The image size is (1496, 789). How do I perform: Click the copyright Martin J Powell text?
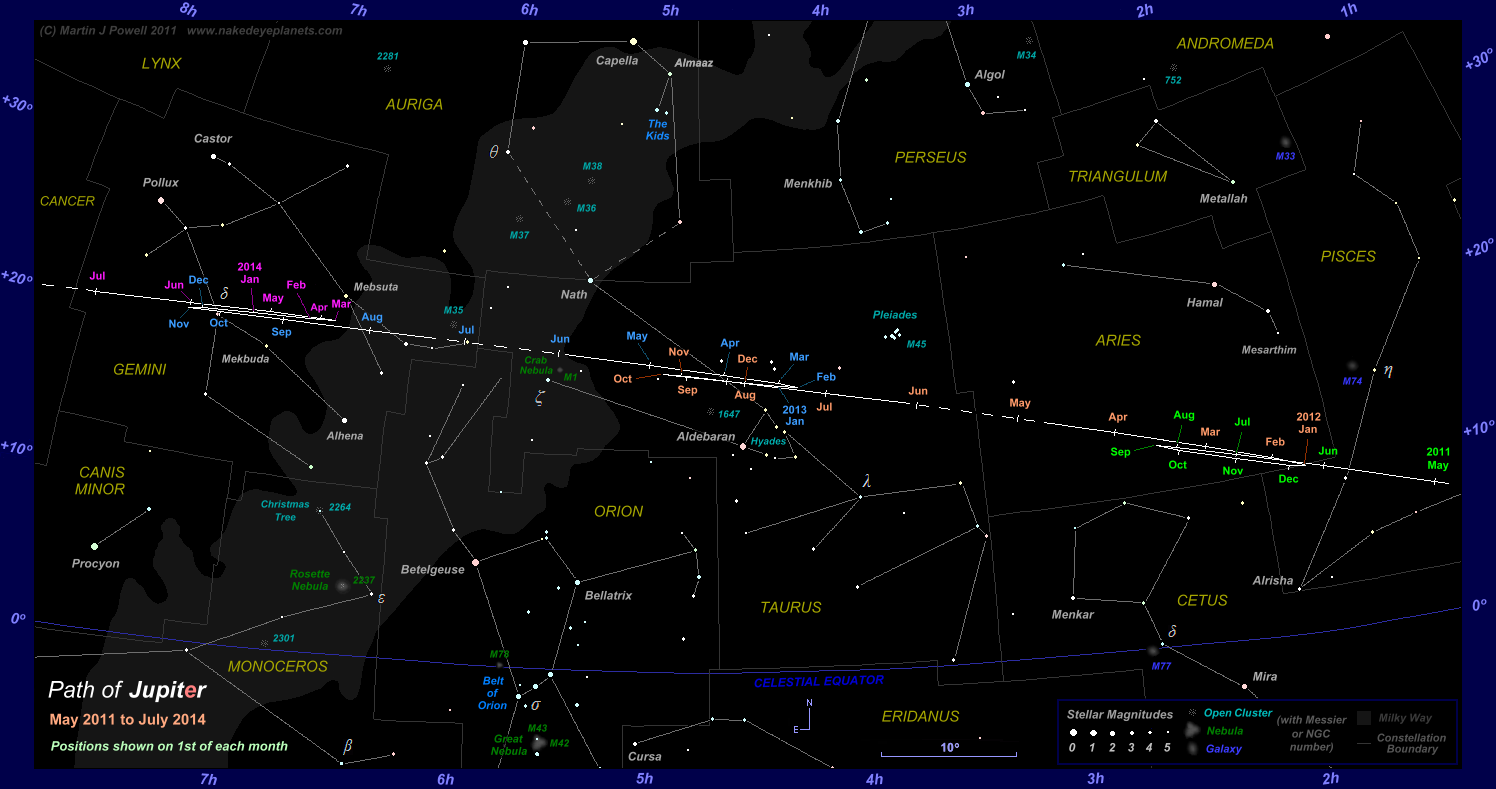pyautogui.click(x=108, y=31)
